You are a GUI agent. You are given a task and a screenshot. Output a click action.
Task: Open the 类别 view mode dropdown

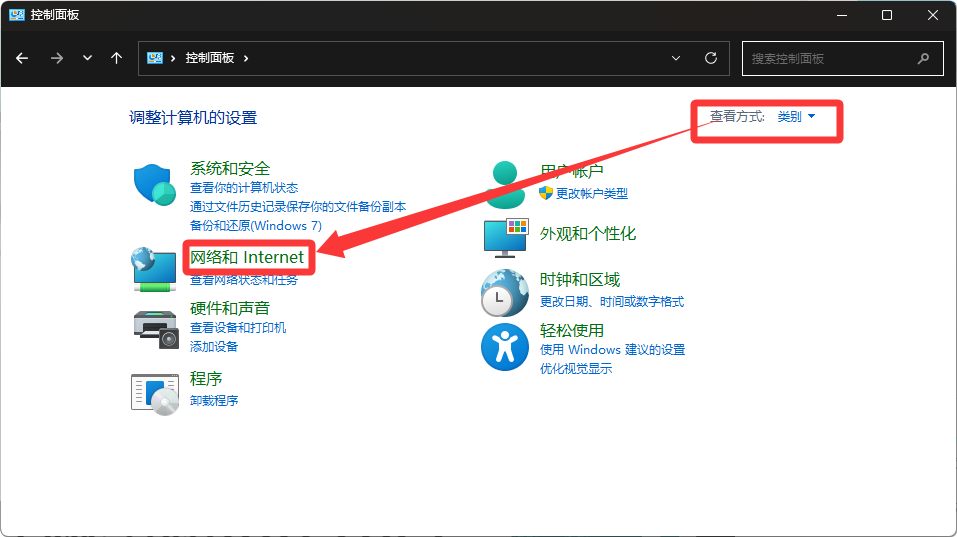click(796, 117)
